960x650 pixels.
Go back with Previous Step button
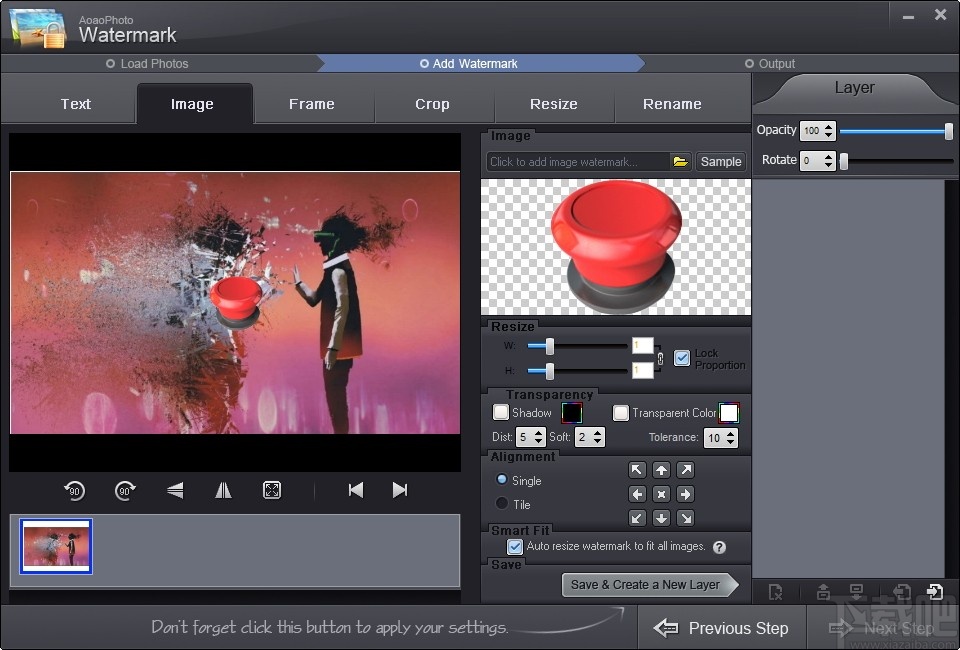coord(721,628)
